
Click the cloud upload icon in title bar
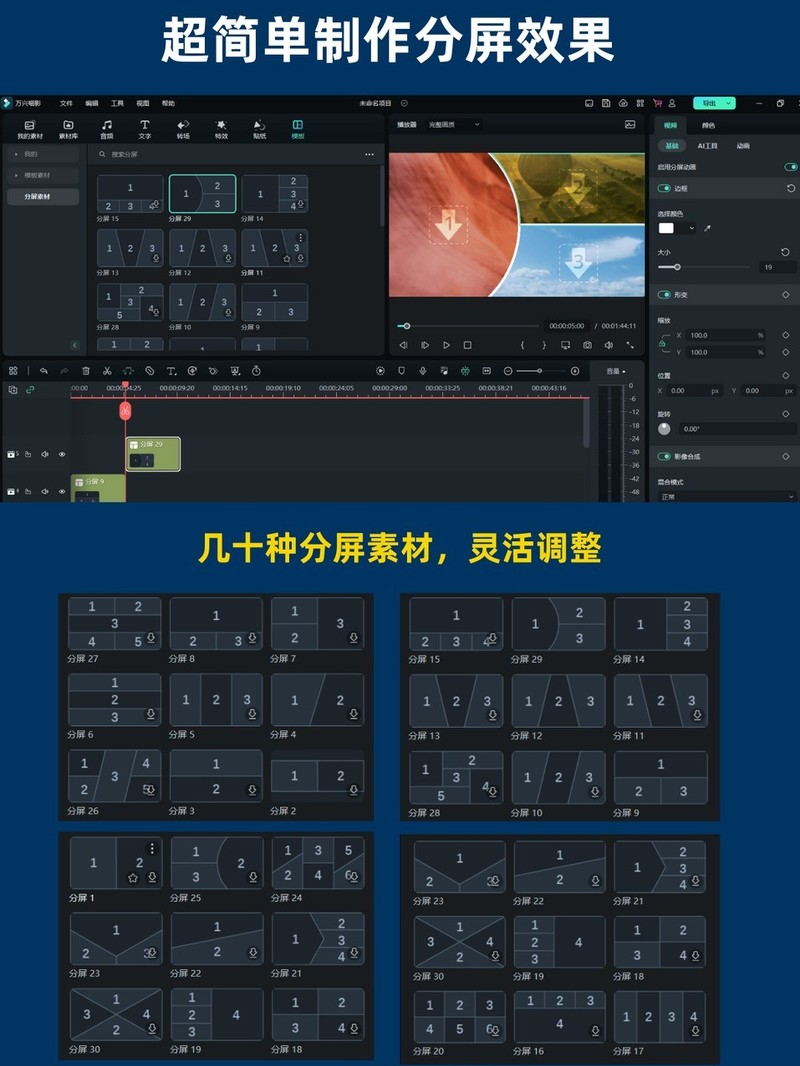pos(623,103)
